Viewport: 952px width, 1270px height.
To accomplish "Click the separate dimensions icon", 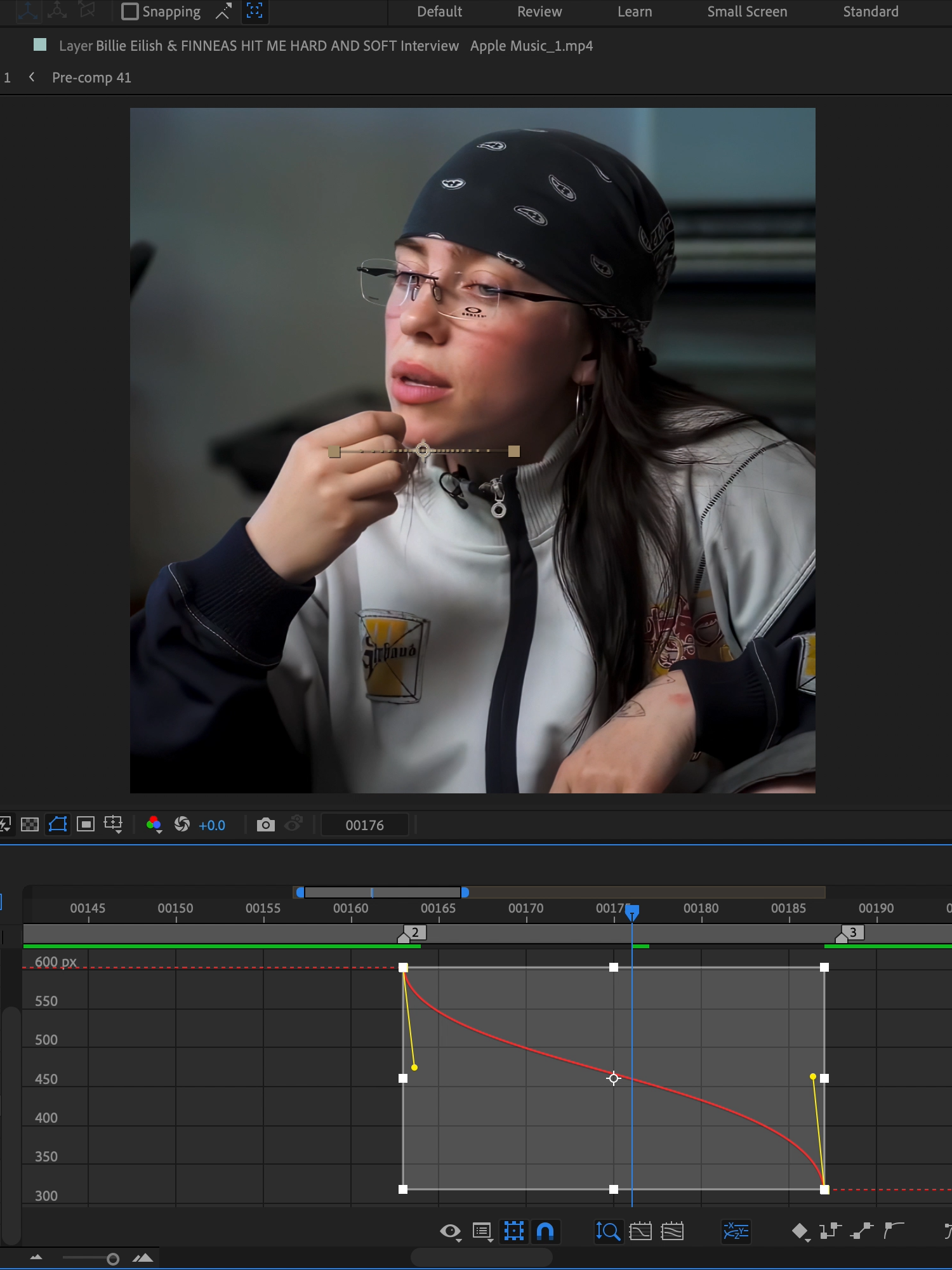I will 736,1231.
